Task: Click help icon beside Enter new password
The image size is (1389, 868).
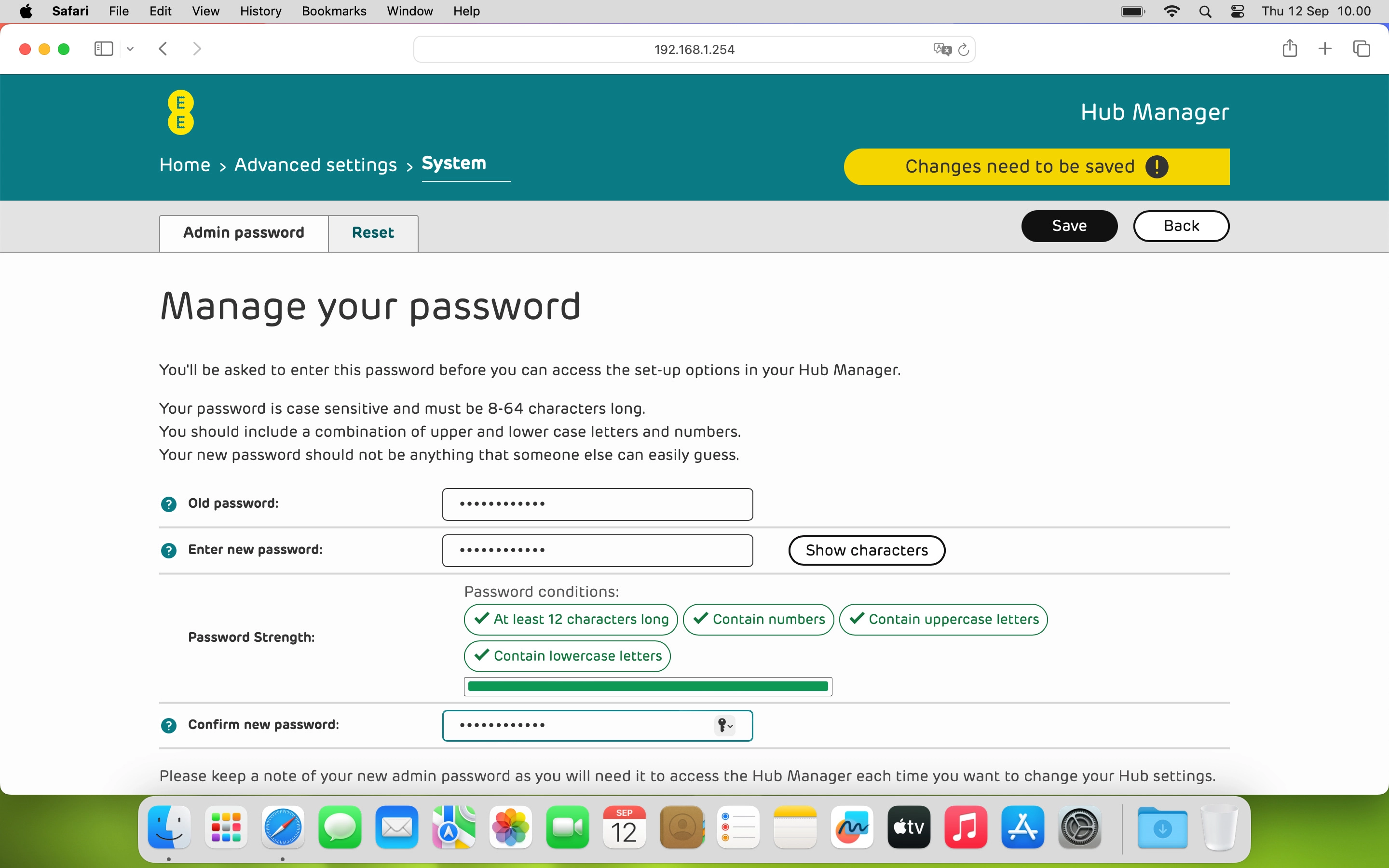Action: tap(169, 551)
